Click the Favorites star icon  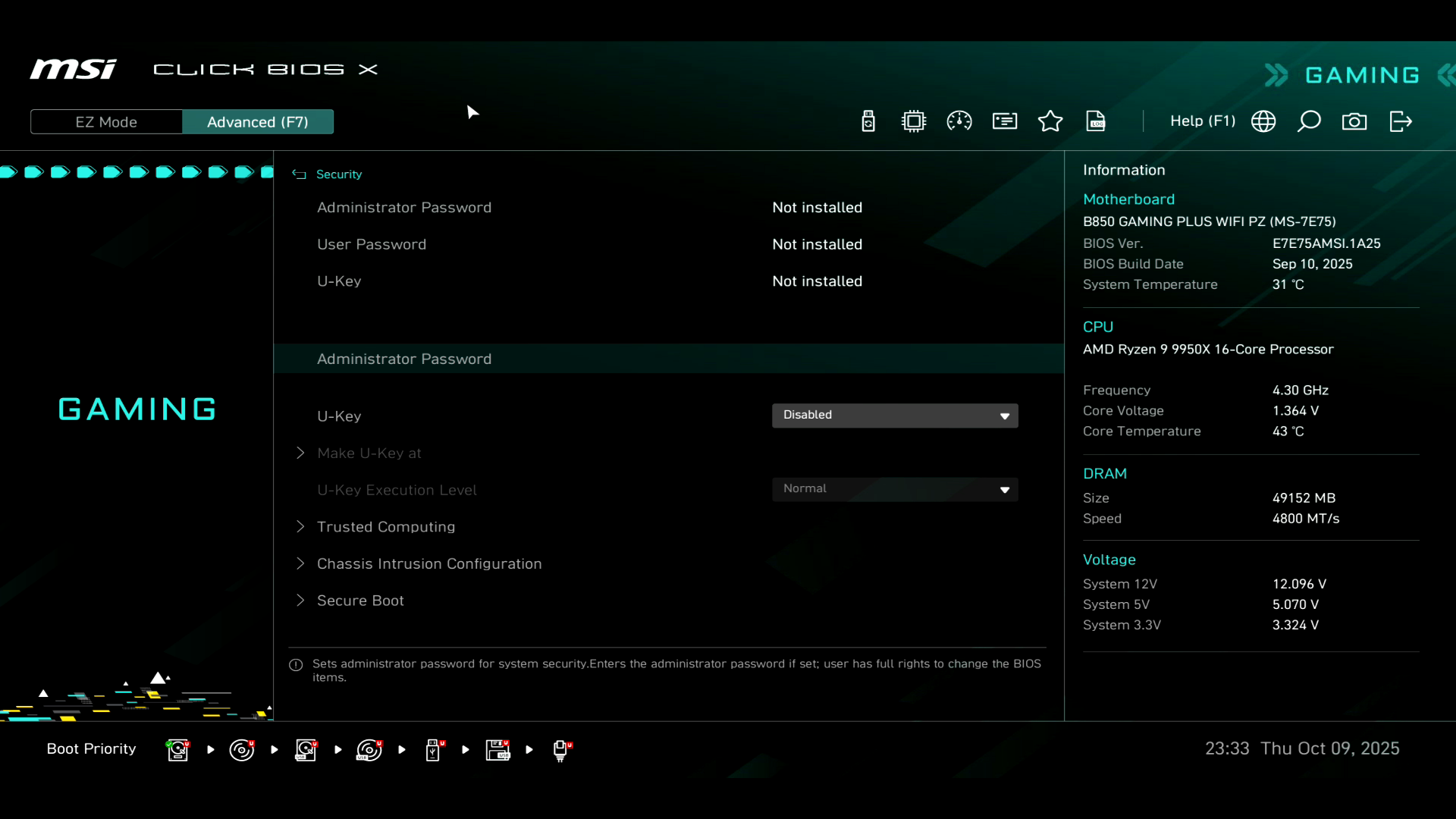tap(1050, 121)
